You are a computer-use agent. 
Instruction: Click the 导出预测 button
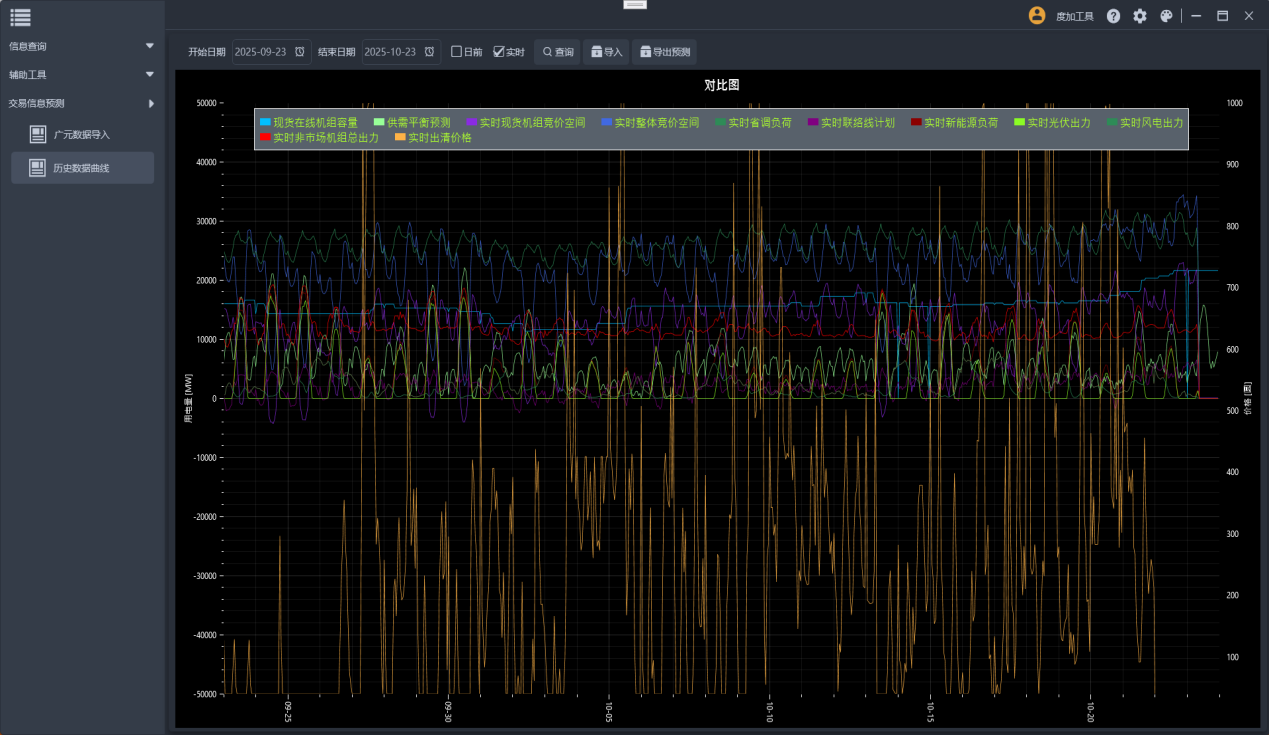pyautogui.click(x=664, y=52)
